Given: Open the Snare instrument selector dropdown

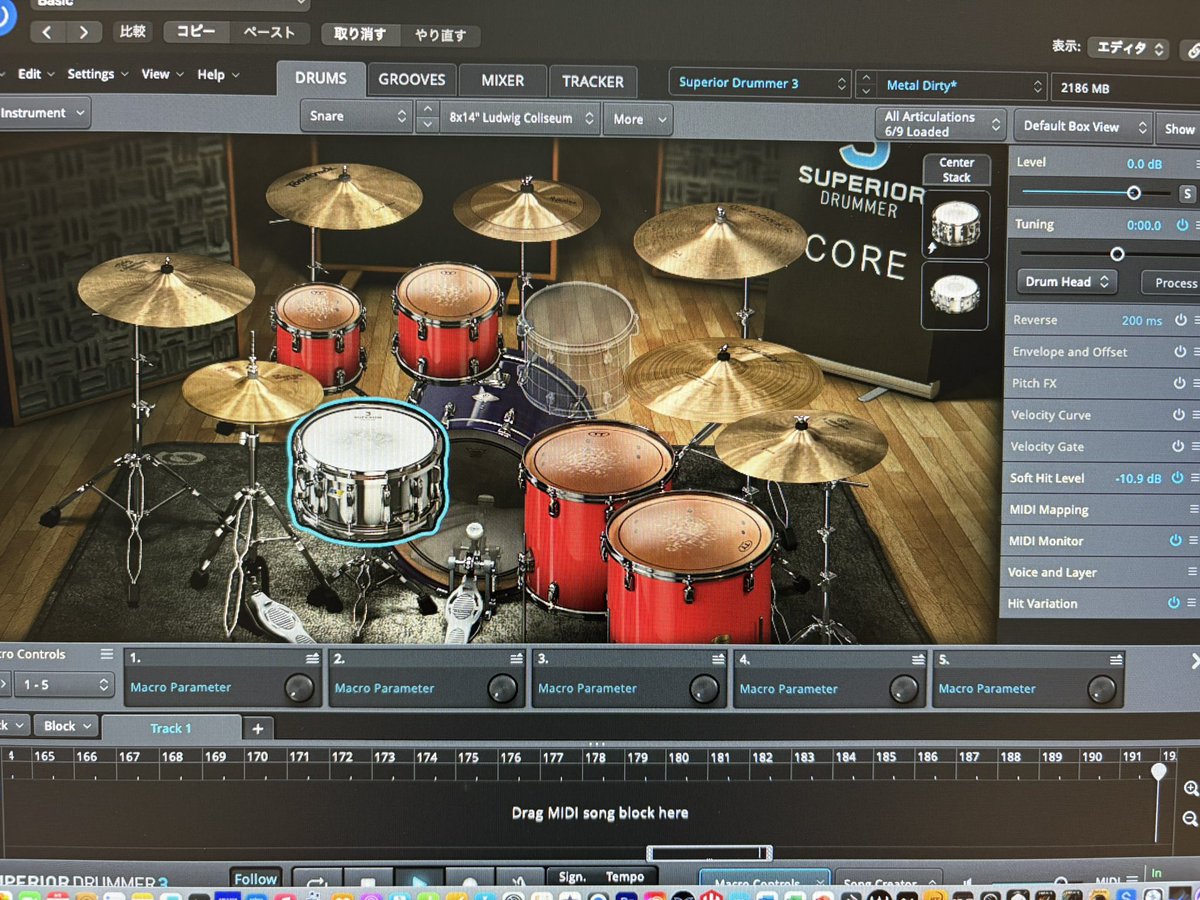Looking at the screenshot, I should (356, 117).
